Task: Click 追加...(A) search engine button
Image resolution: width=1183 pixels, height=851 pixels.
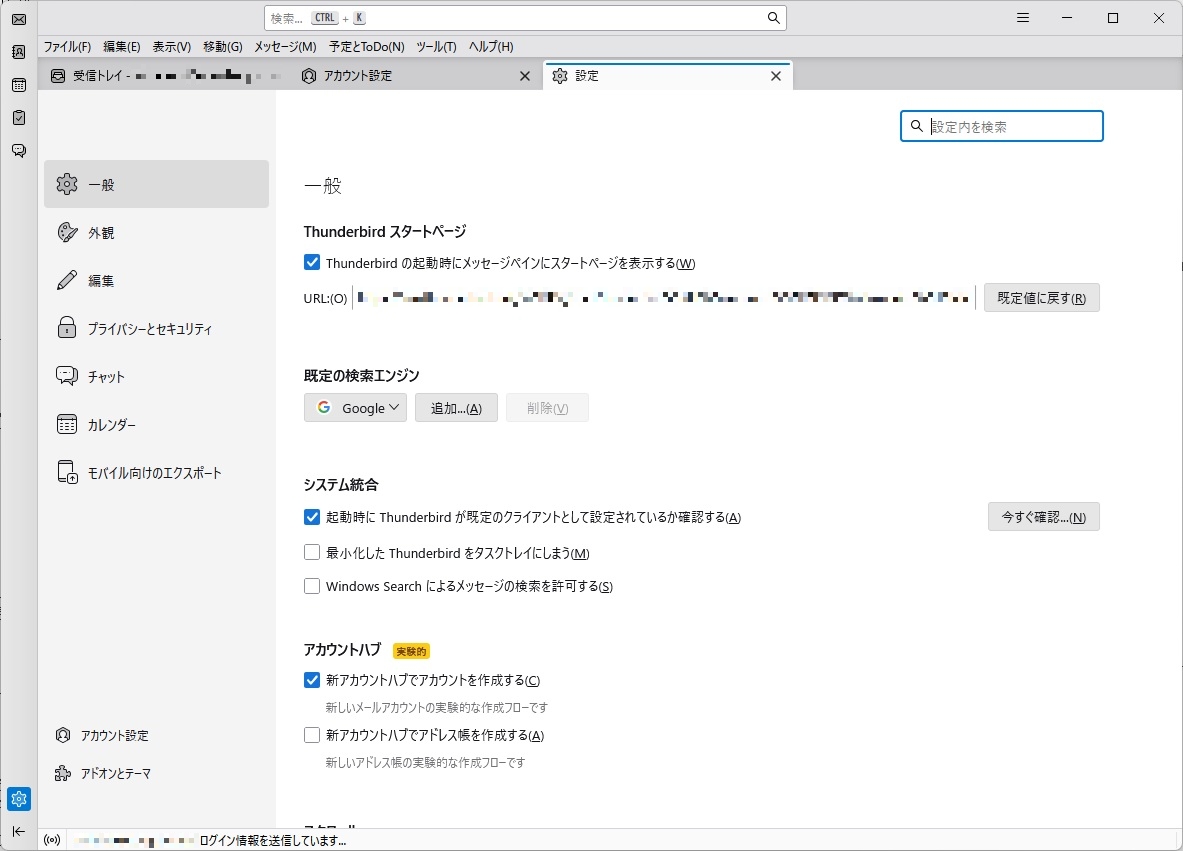Action: [456, 408]
